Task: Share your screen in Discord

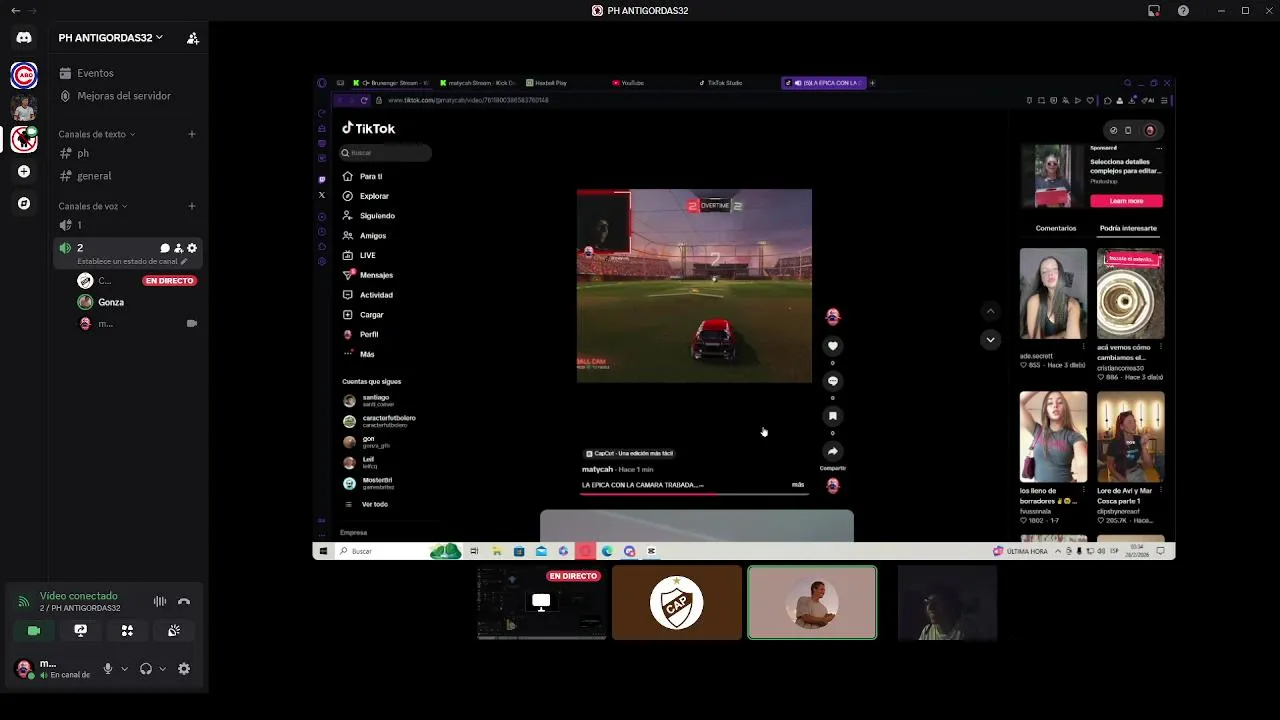Action: coord(81,631)
